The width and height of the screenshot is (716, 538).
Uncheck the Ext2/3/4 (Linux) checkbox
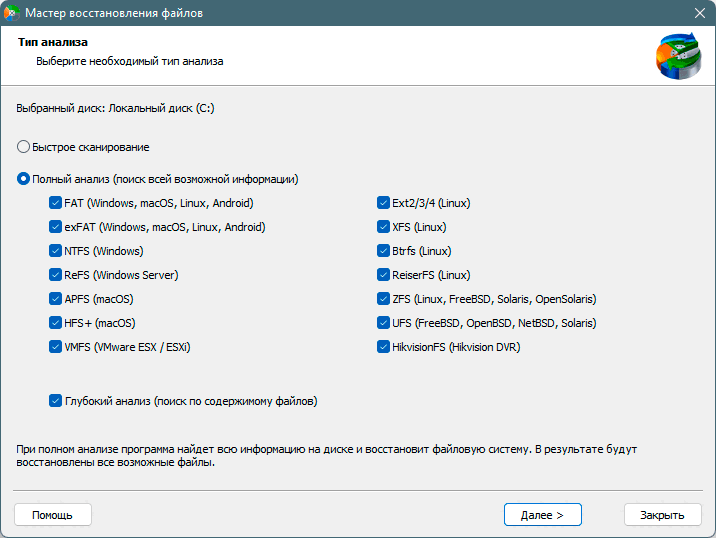tap(383, 203)
